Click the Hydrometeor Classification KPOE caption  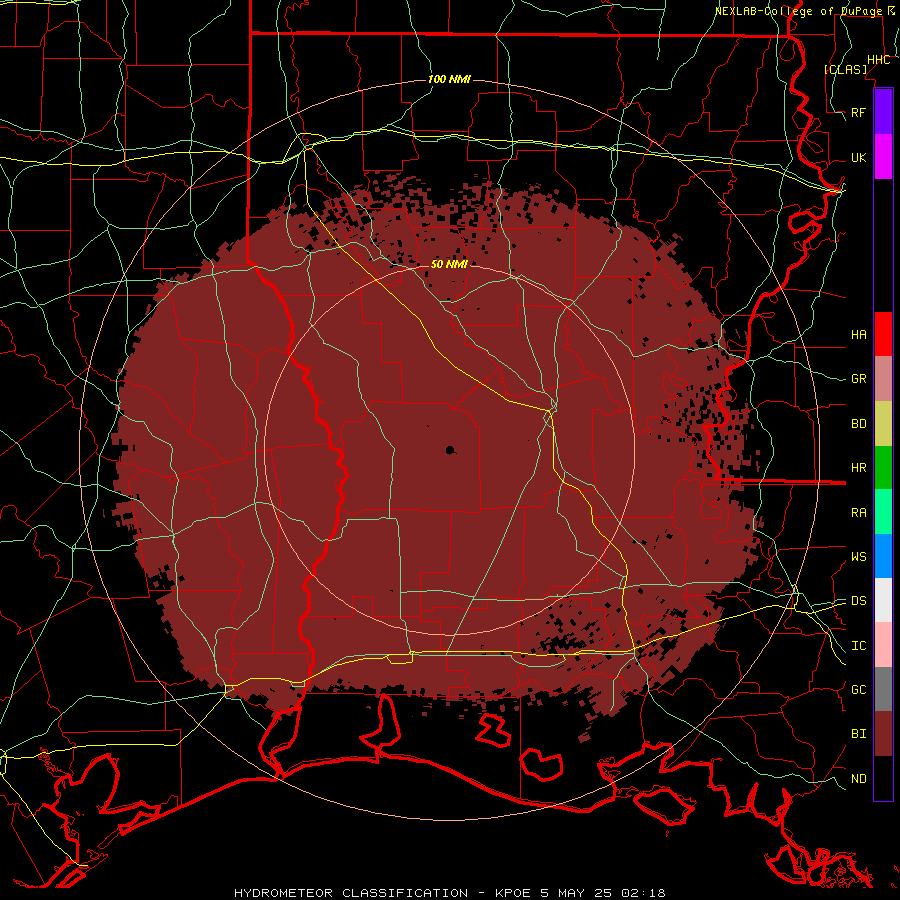pos(450,893)
